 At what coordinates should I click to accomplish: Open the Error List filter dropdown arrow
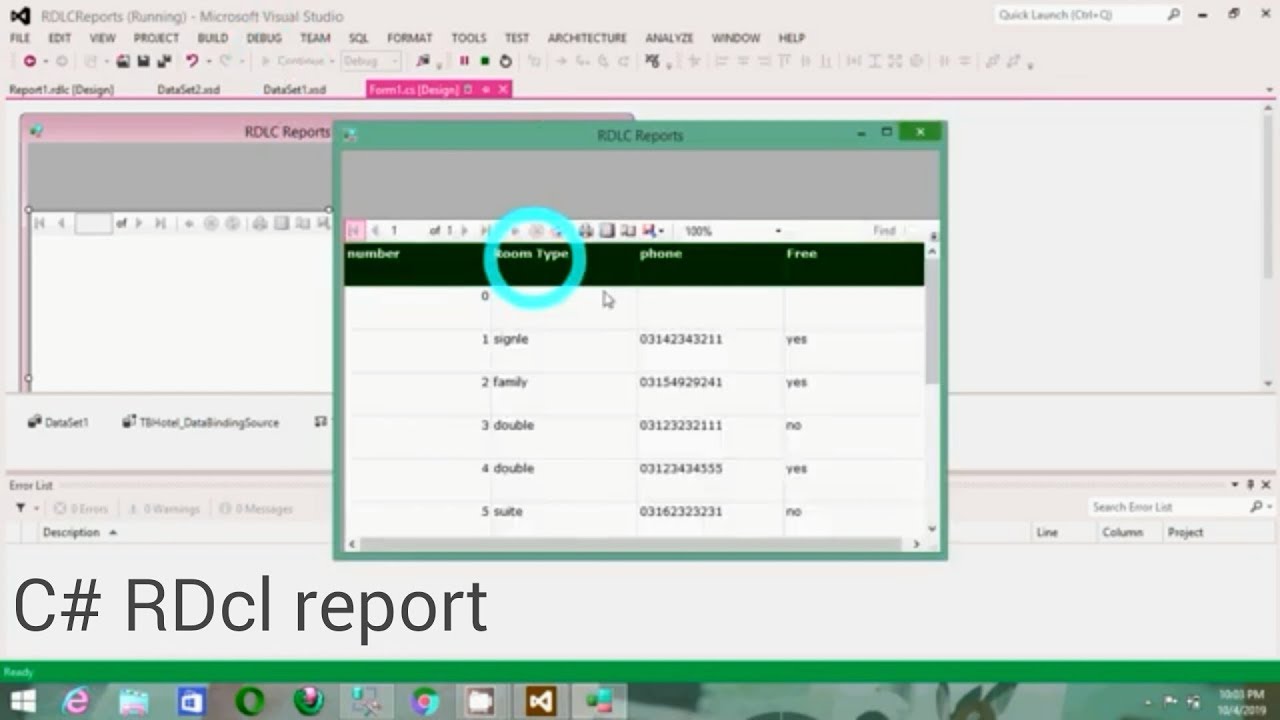[x=36, y=509]
